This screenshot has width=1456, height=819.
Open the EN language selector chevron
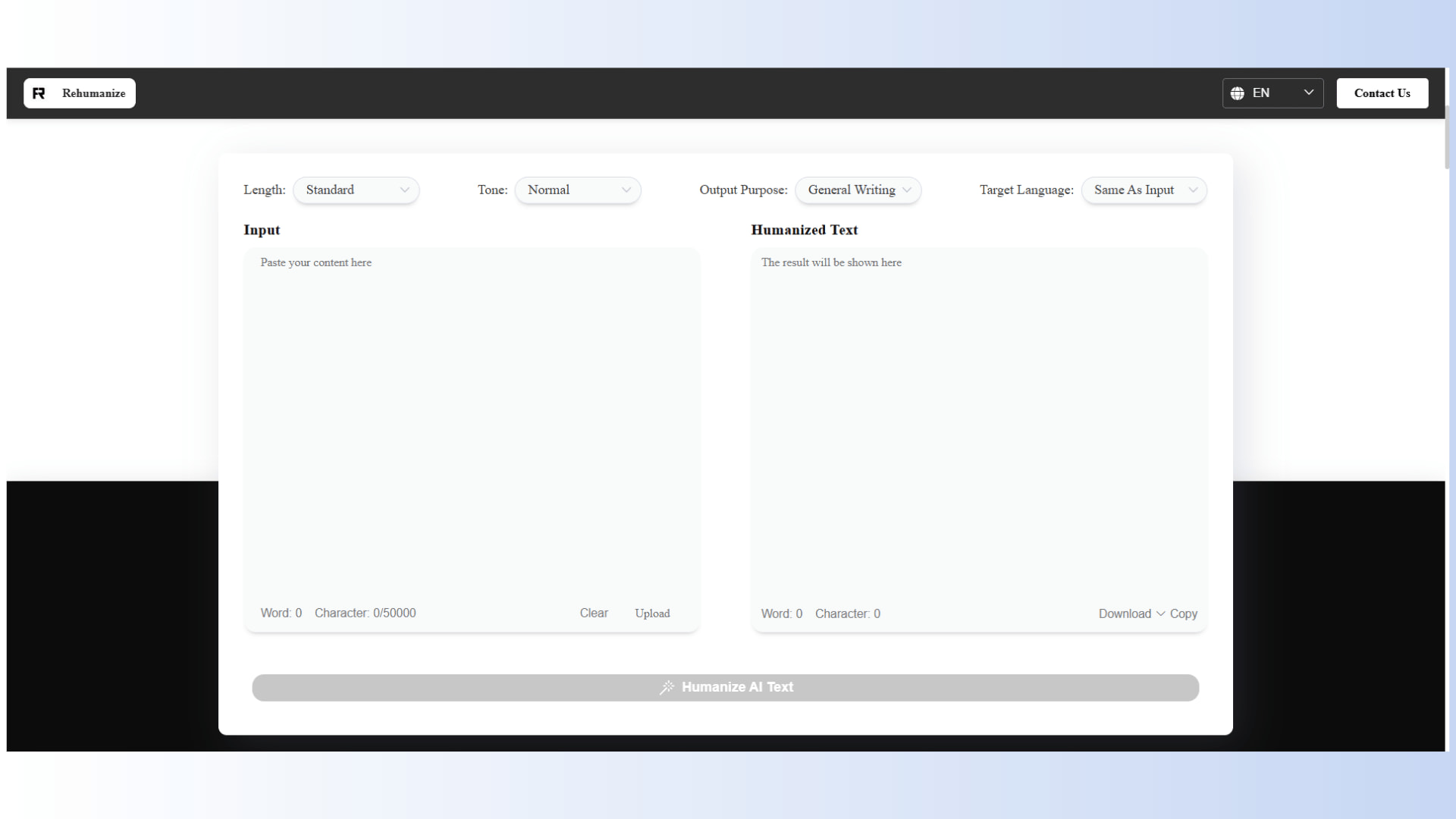tap(1309, 92)
